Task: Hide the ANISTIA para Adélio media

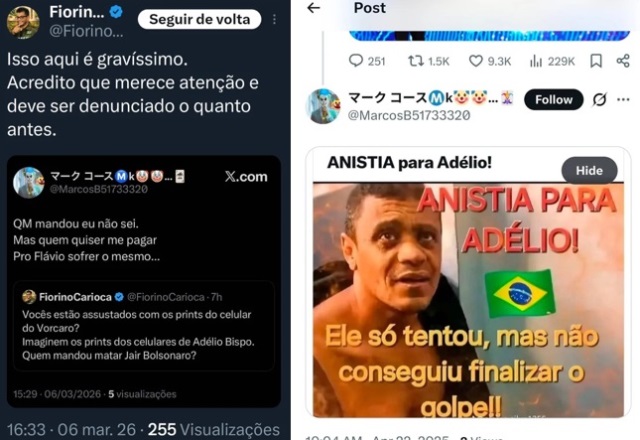Action: [589, 170]
